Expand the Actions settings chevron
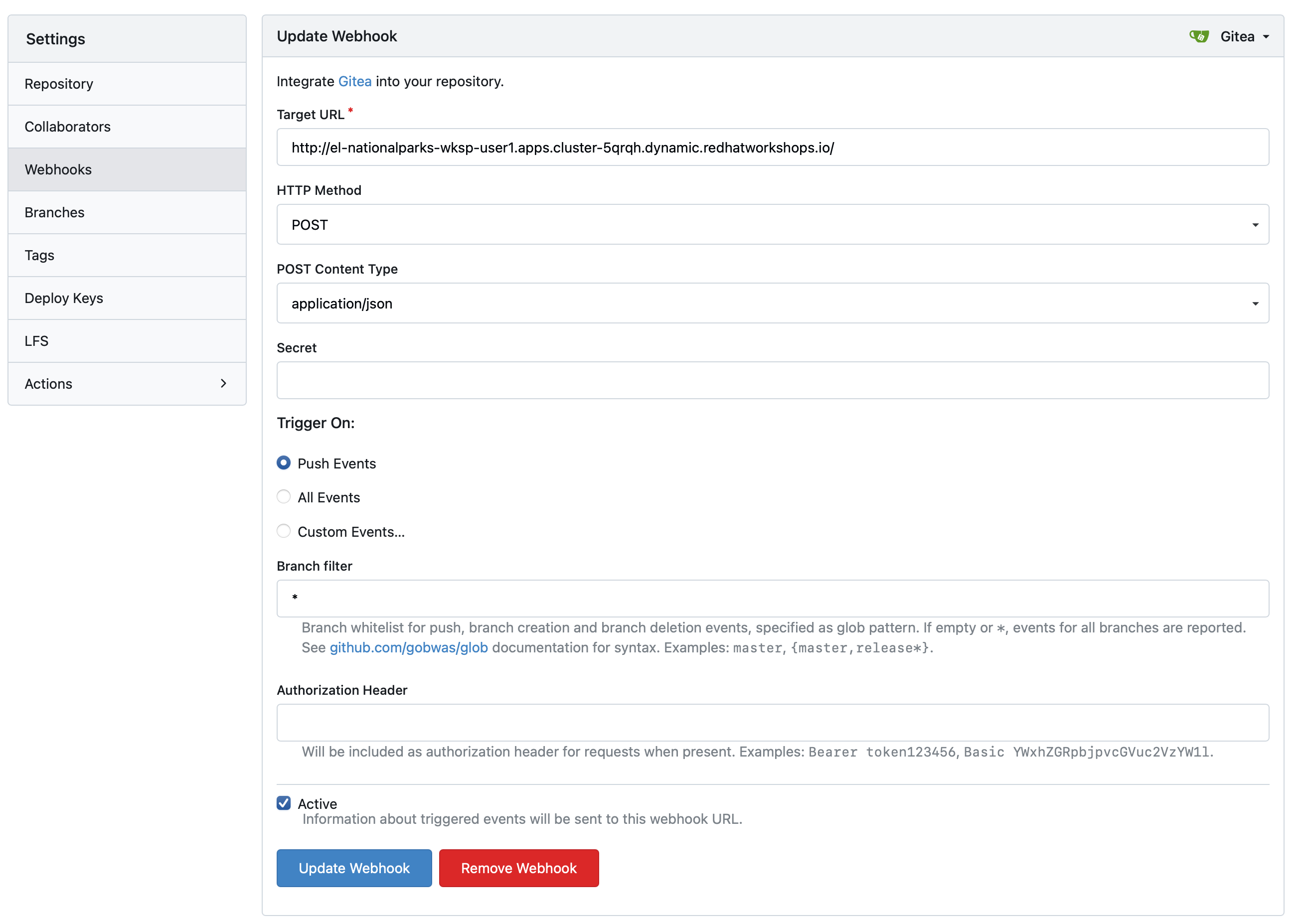Image resolution: width=1299 pixels, height=924 pixels. click(223, 383)
